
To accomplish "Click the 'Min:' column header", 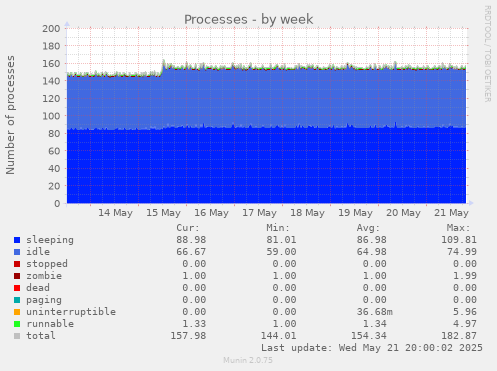I will tap(278, 228).
